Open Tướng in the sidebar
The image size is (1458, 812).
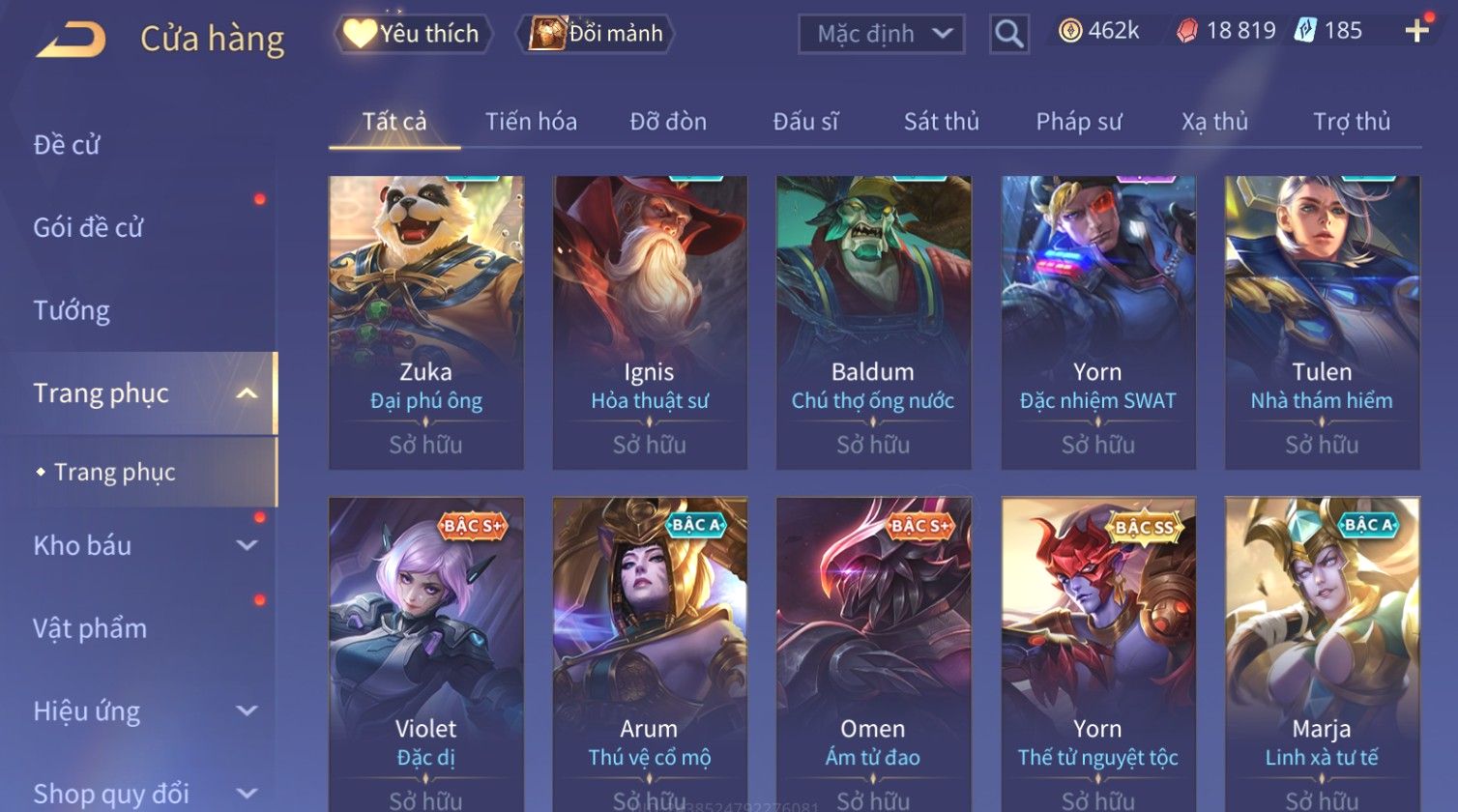[72, 311]
